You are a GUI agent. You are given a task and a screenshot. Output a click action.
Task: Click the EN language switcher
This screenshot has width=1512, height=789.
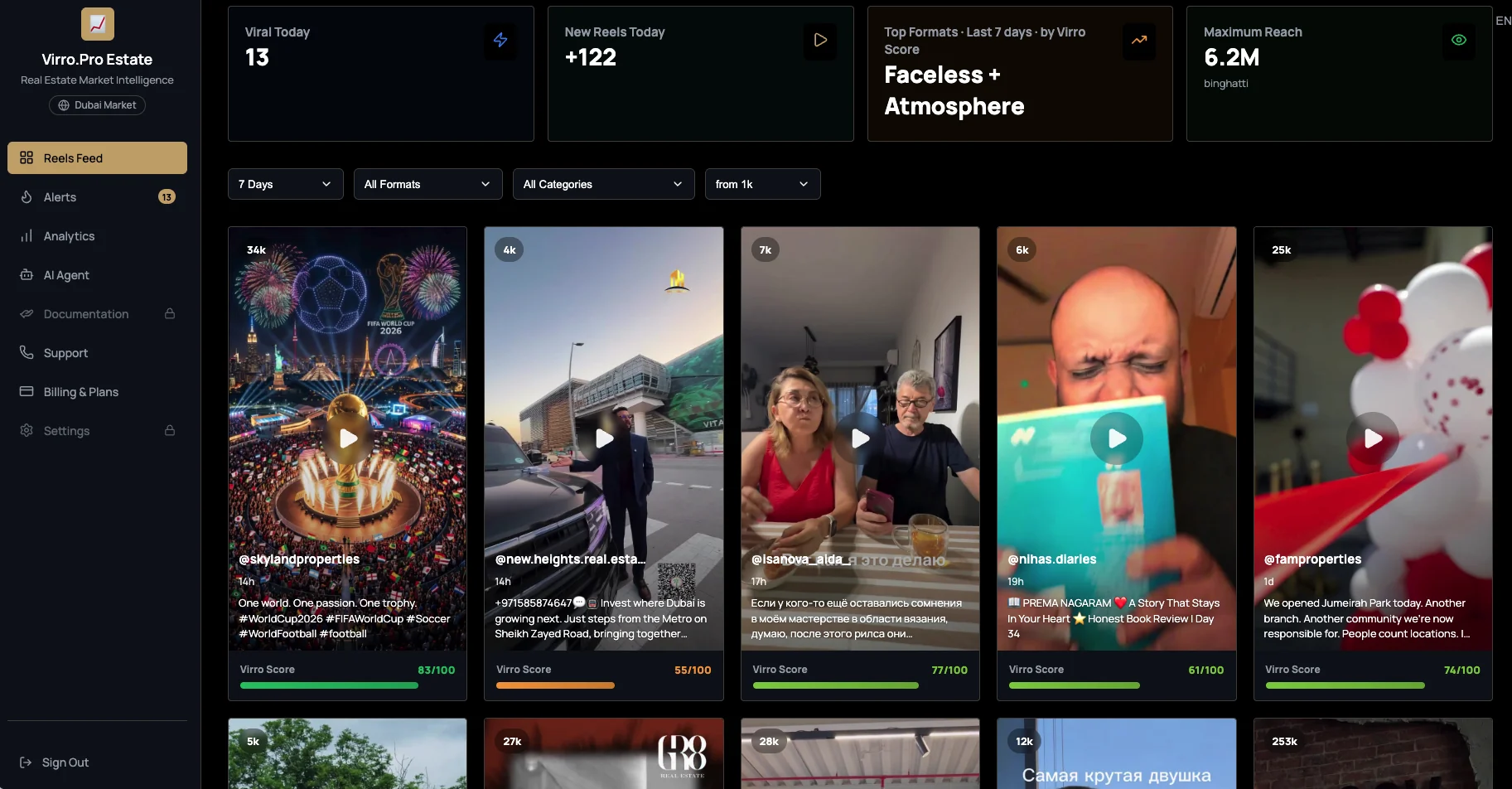[1504, 21]
